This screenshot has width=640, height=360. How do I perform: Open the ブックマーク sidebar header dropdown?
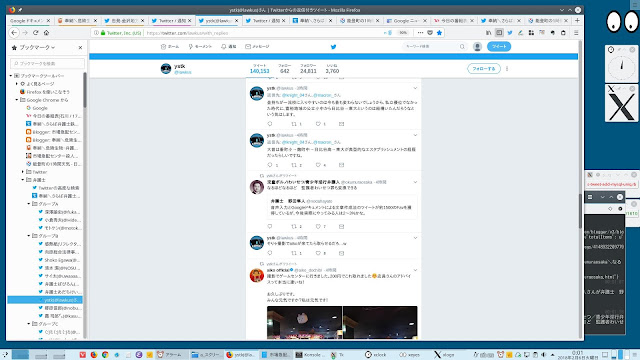[x=33, y=48]
